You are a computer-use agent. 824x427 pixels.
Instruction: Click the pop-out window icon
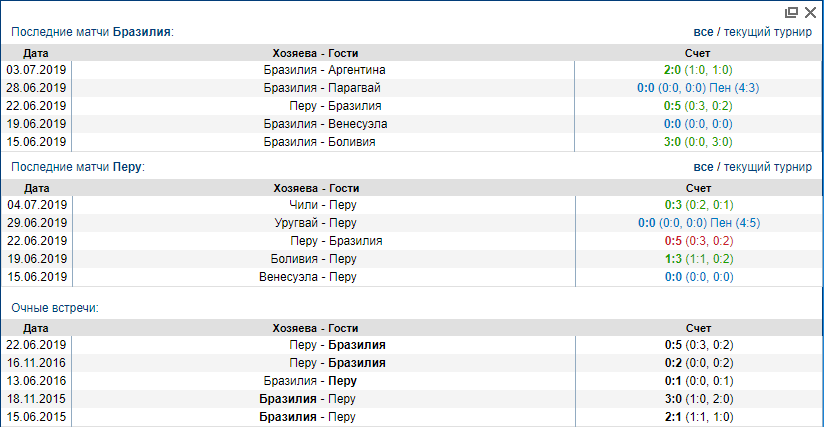791,12
